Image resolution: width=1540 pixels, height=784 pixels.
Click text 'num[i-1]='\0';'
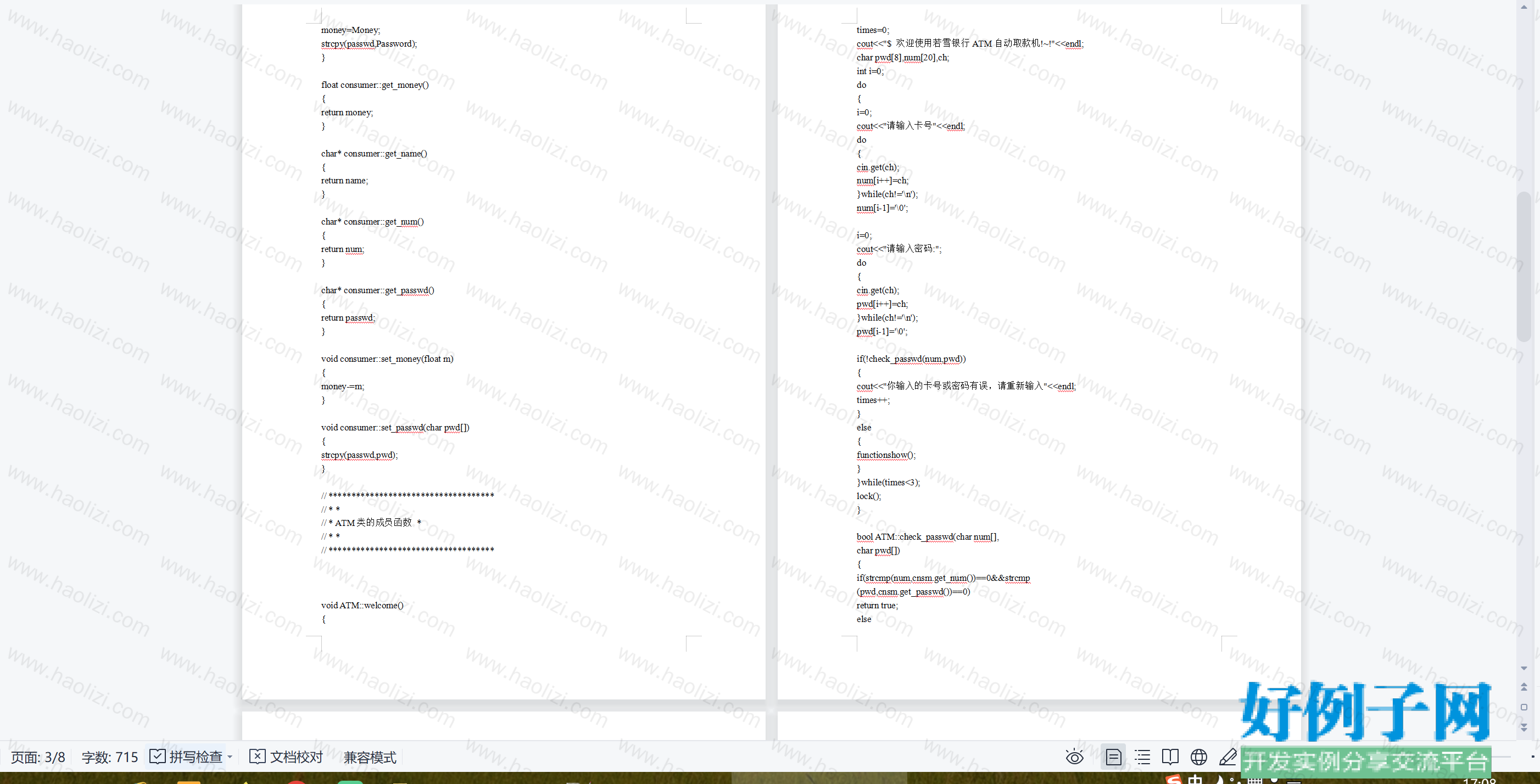(882, 208)
